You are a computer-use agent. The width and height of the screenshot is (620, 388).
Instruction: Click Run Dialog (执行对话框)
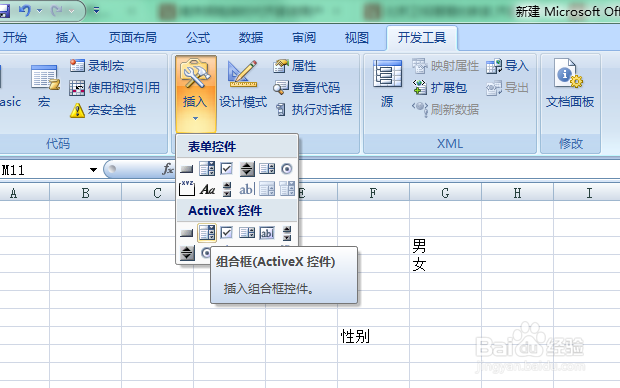313,110
